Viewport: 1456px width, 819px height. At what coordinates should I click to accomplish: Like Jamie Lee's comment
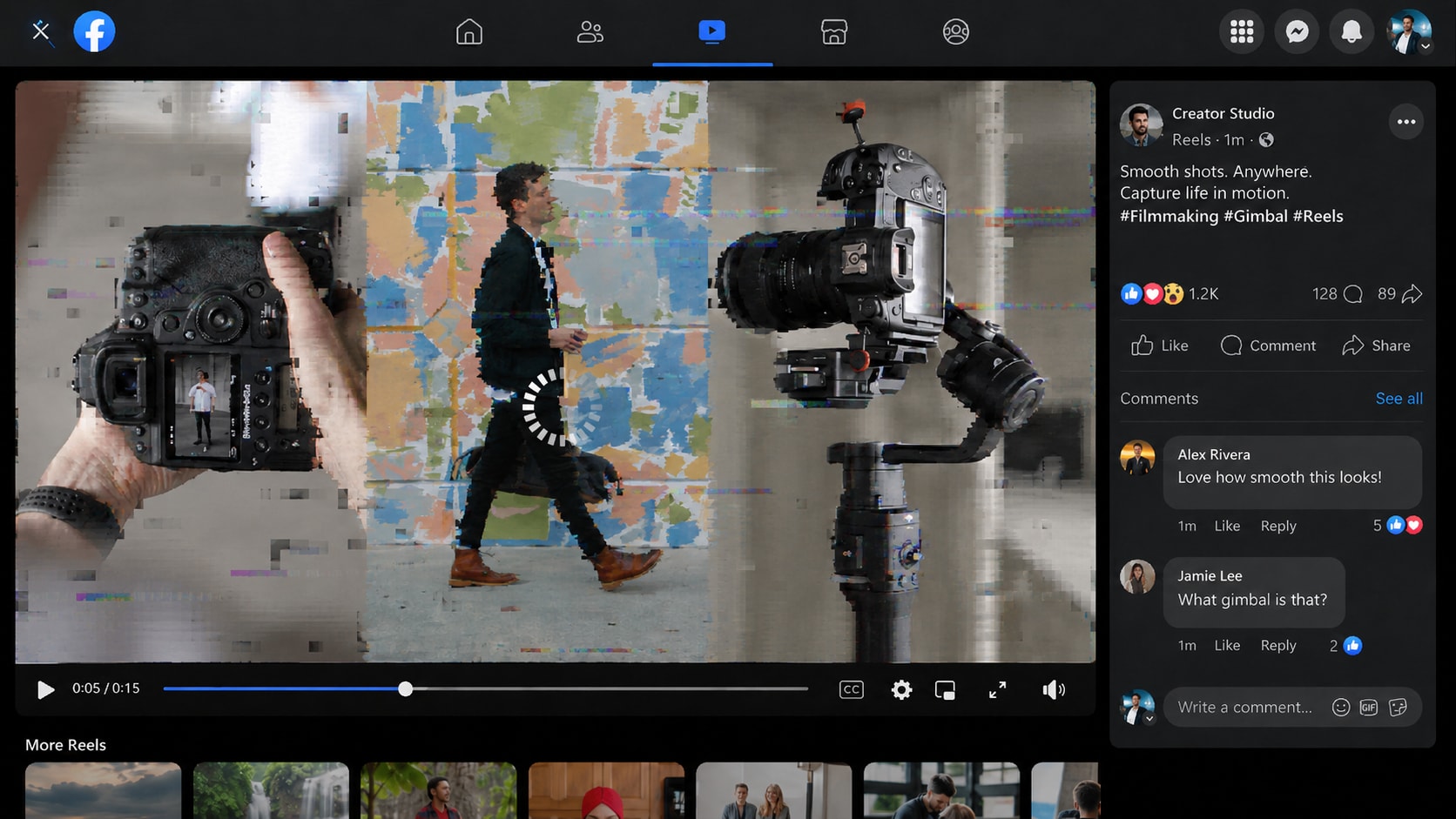pos(1227,645)
